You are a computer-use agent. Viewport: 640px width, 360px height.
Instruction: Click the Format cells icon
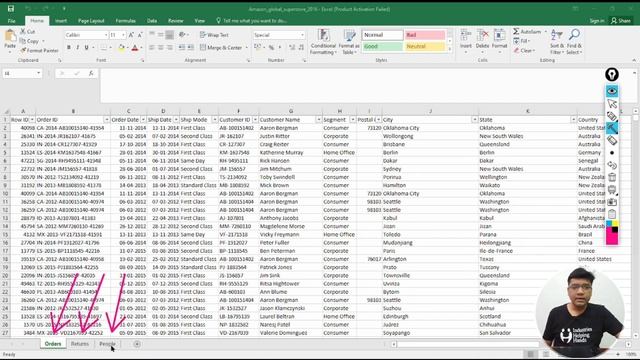click(x=499, y=35)
